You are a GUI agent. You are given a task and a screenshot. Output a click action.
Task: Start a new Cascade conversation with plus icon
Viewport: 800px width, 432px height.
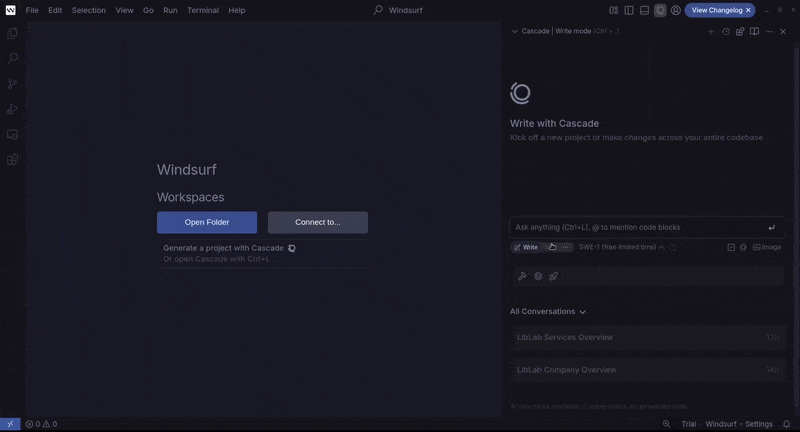[711, 31]
